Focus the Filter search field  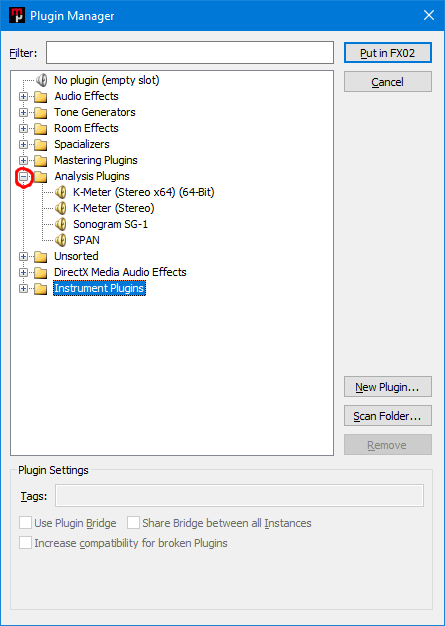point(190,52)
